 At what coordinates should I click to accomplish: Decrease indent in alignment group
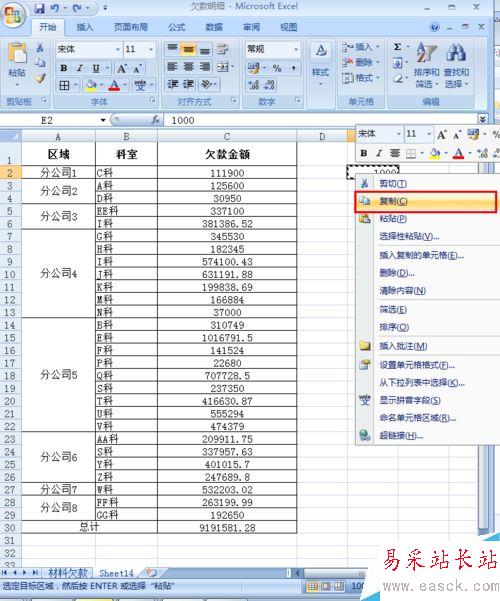point(173,84)
